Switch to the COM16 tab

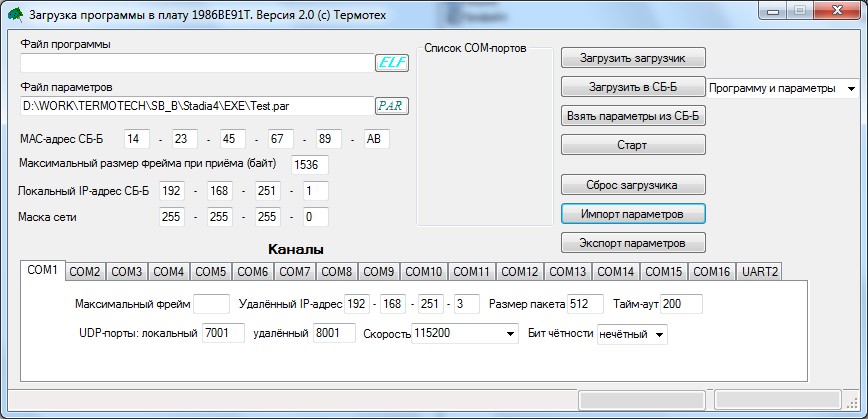click(712, 272)
